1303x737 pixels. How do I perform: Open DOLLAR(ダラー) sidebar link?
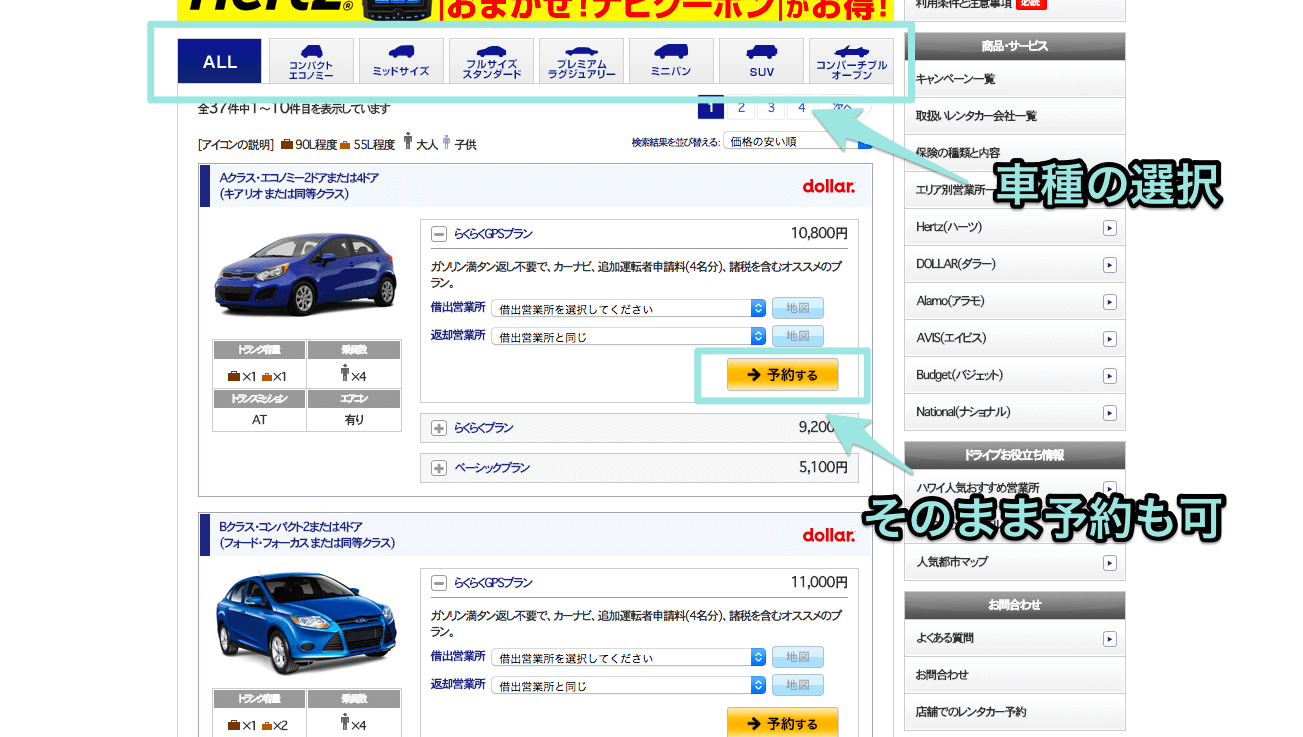pos(1014,264)
